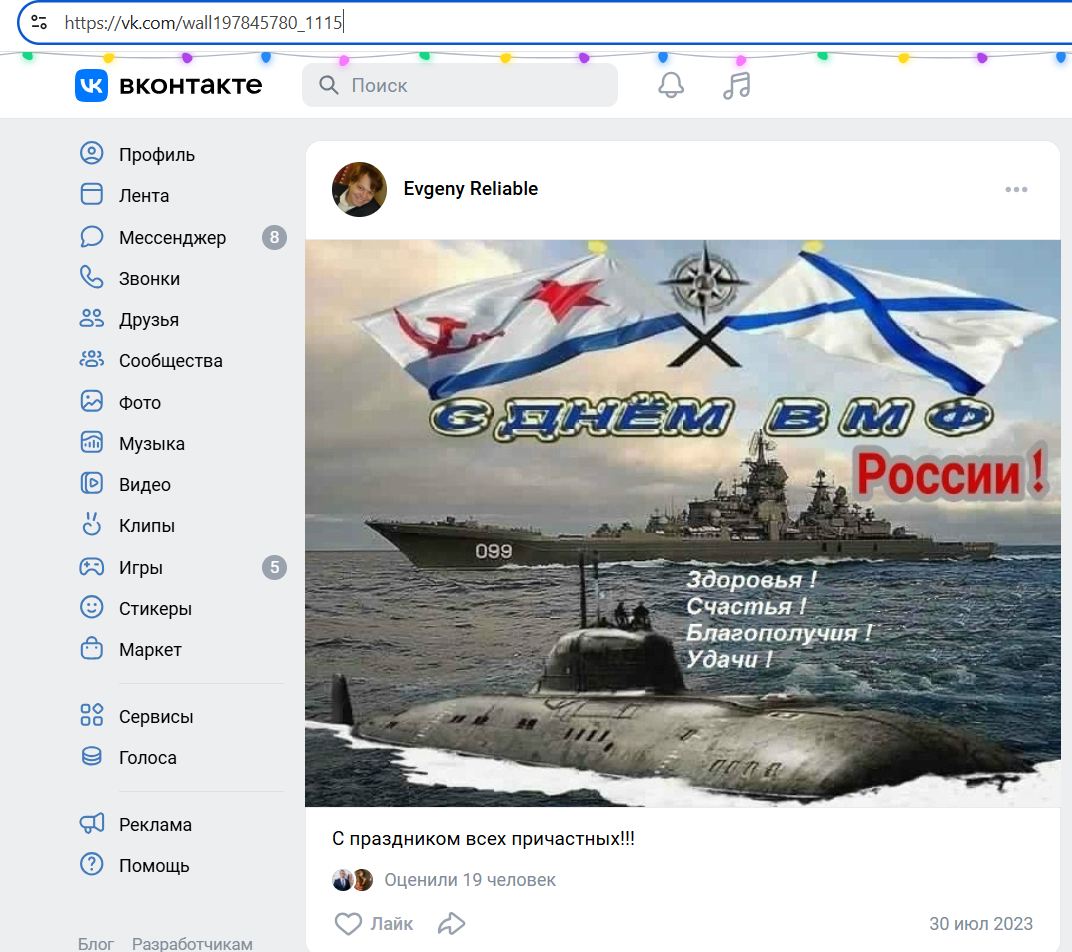1072x952 pixels.
Task: Open the post options ellipsis menu
Action: 1017,189
